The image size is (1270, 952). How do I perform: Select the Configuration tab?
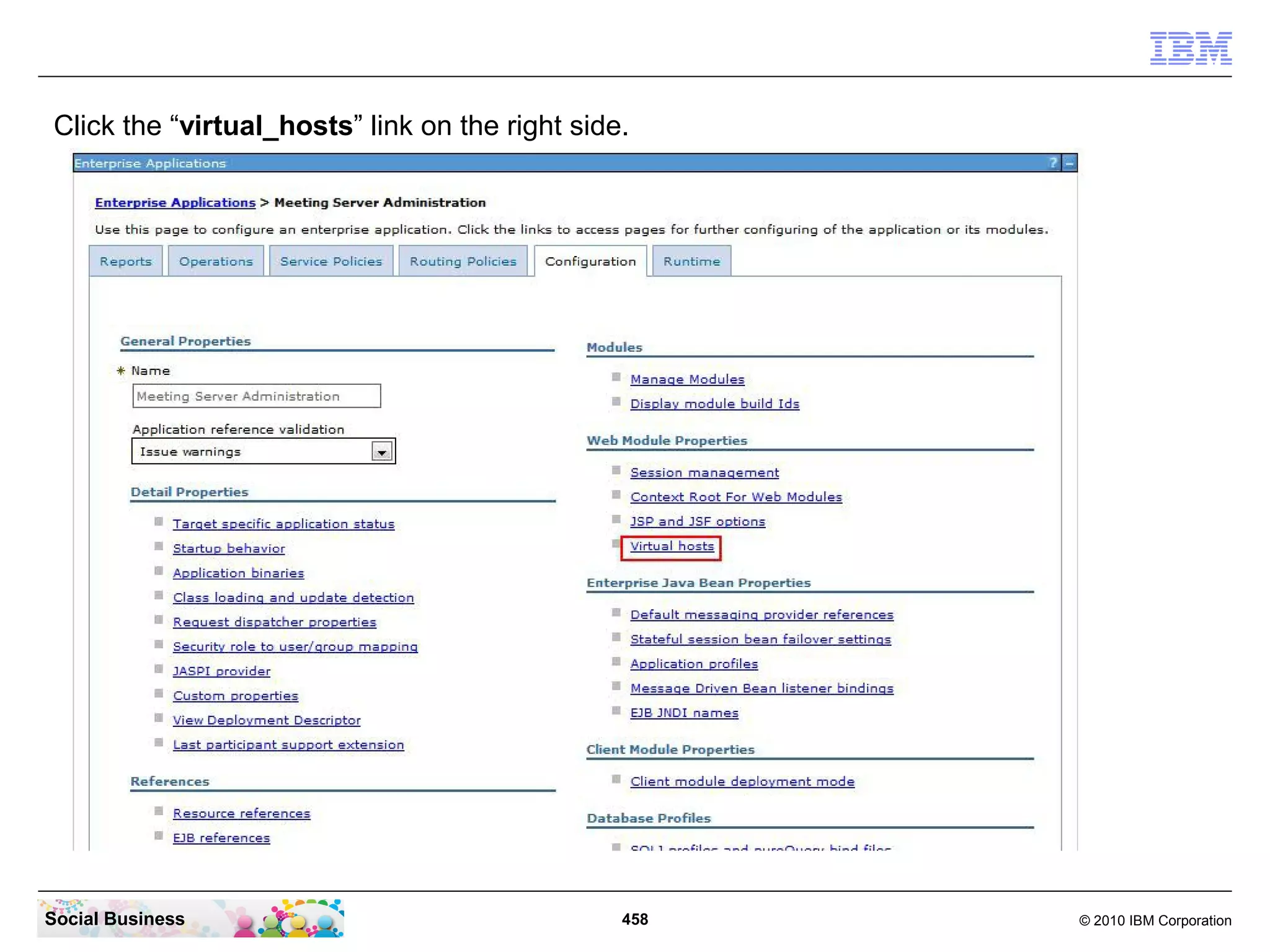pyautogui.click(x=590, y=262)
